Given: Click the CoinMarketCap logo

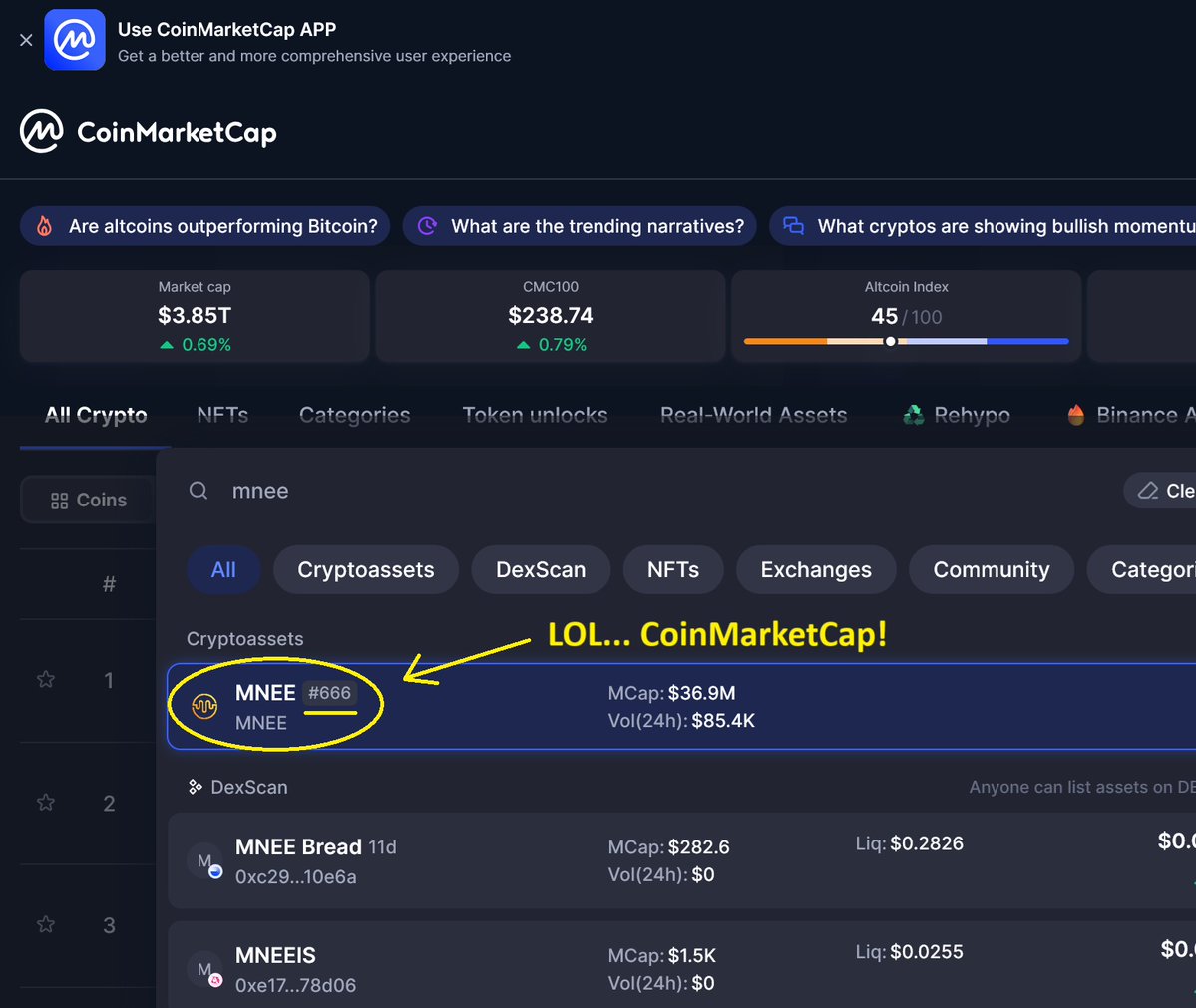Looking at the screenshot, I should [x=148, y=132].
